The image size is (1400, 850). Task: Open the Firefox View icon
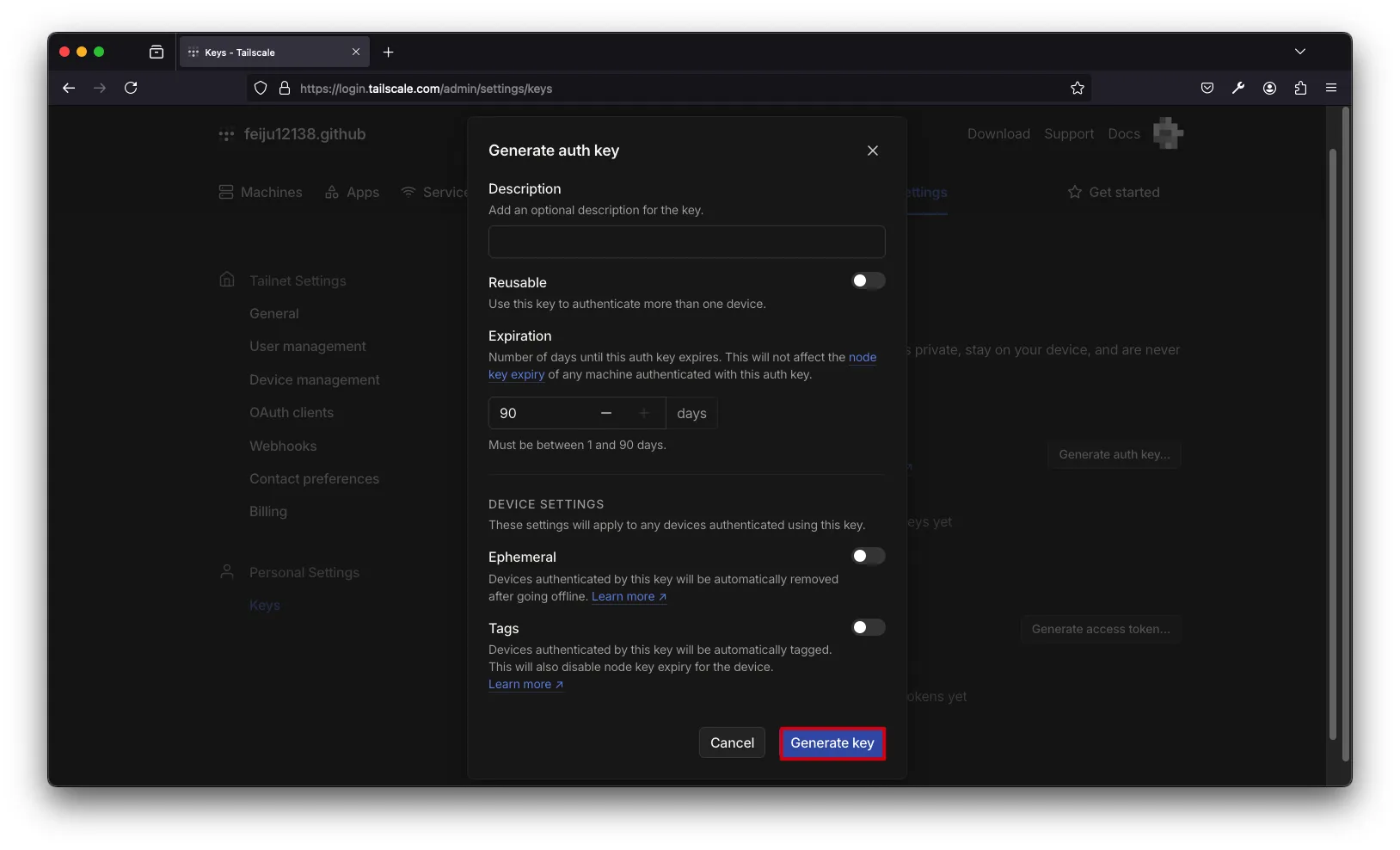tap(157, 52)
